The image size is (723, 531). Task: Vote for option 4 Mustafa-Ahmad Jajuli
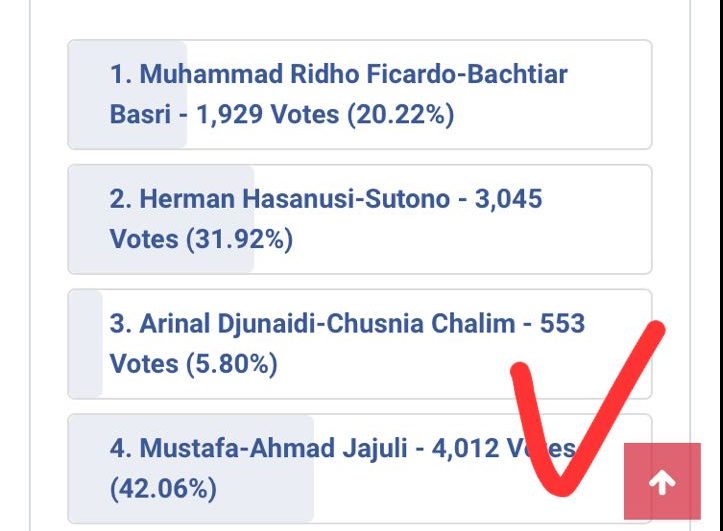[x=340, y=468]
